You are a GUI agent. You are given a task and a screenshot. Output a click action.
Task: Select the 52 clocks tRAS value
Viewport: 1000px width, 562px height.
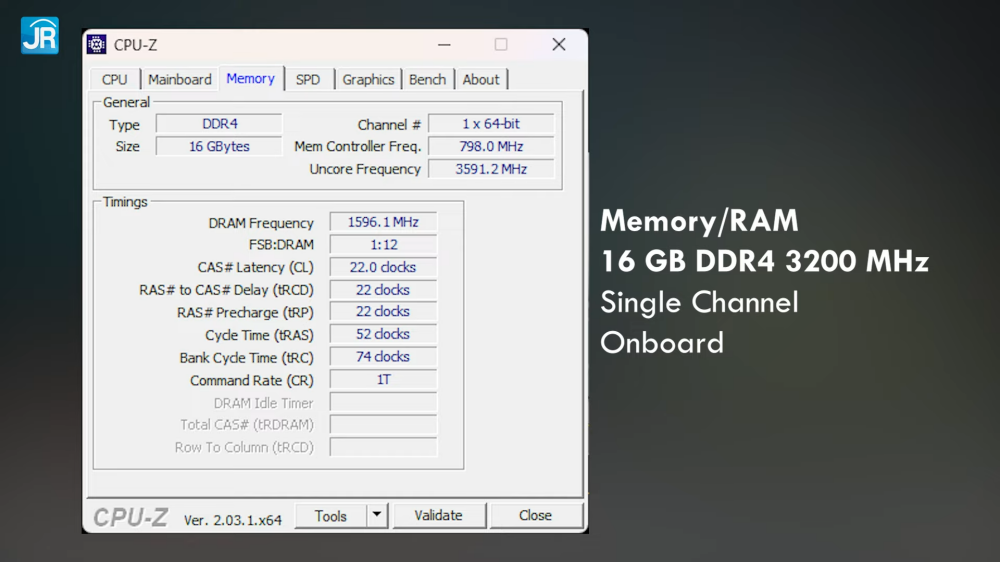point(383,334)
